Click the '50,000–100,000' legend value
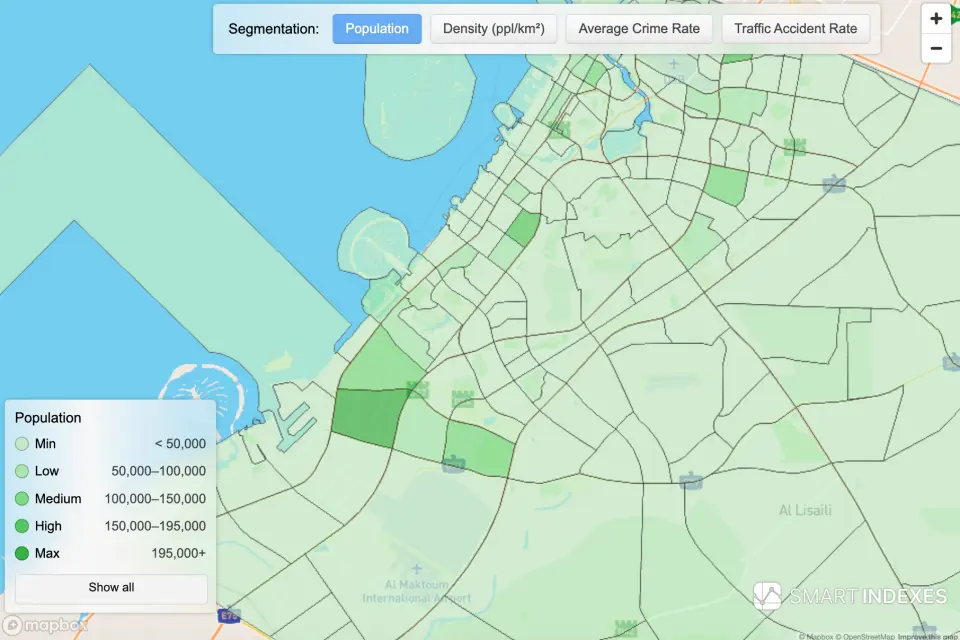 coord(159,471)
